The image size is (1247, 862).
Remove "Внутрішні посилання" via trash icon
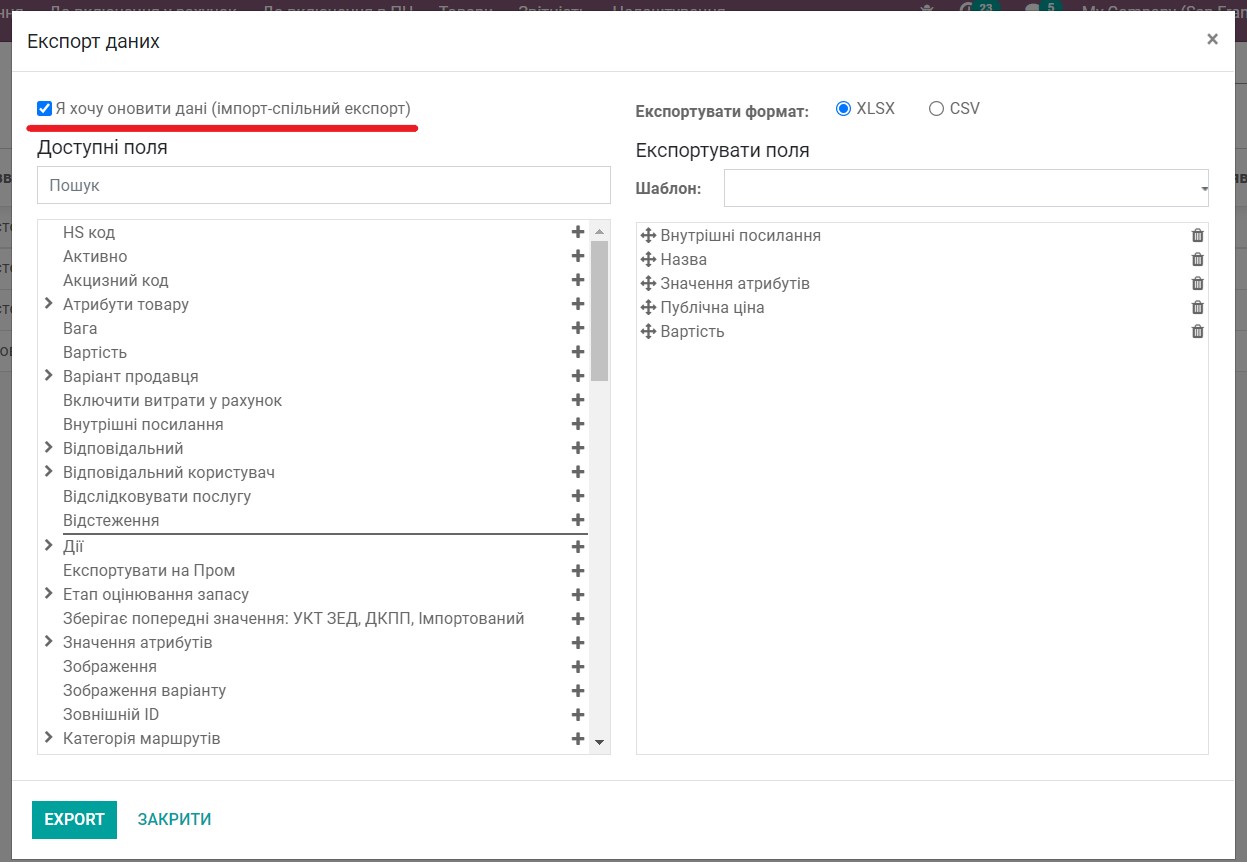tap(1197, 235)
